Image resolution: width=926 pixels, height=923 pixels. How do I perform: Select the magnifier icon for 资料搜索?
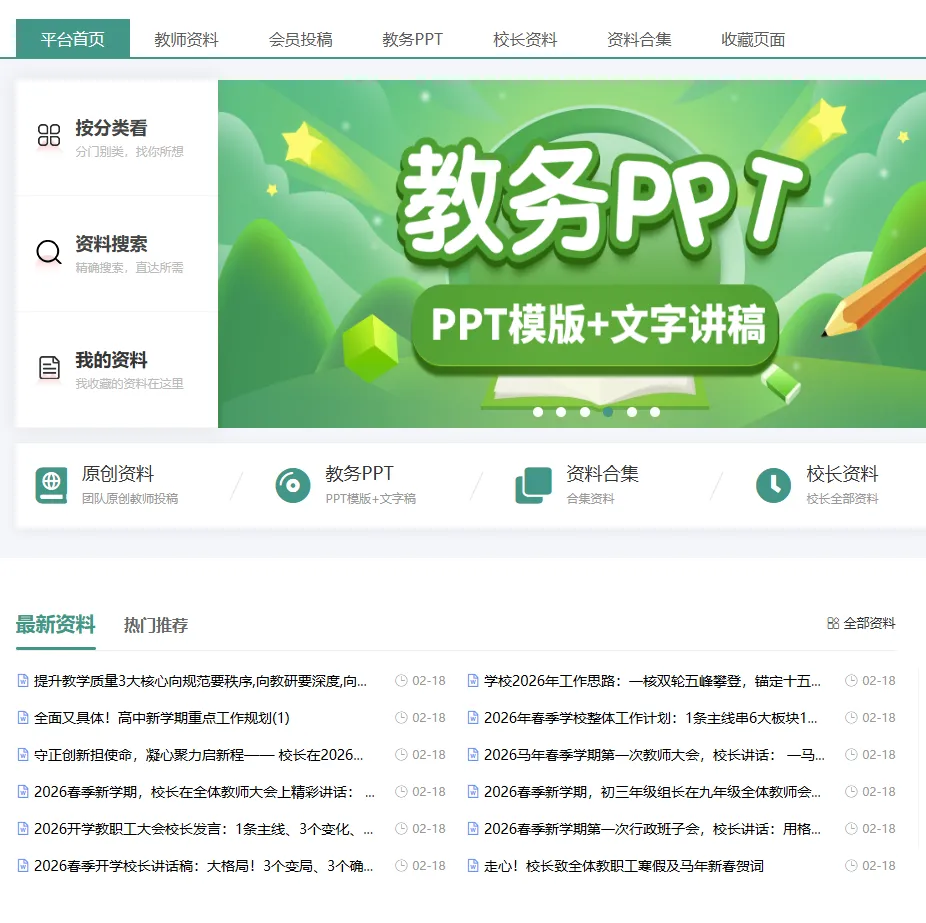pyautogui.click(x=48, y=252)
